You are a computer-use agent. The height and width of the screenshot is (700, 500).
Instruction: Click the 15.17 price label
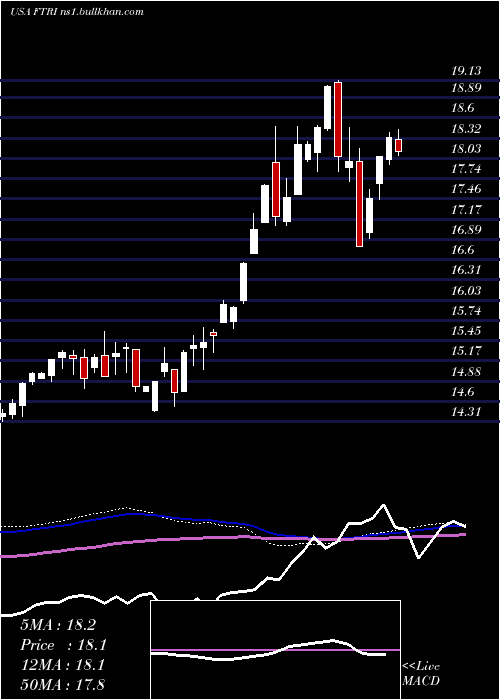click(x=466, y=351)
